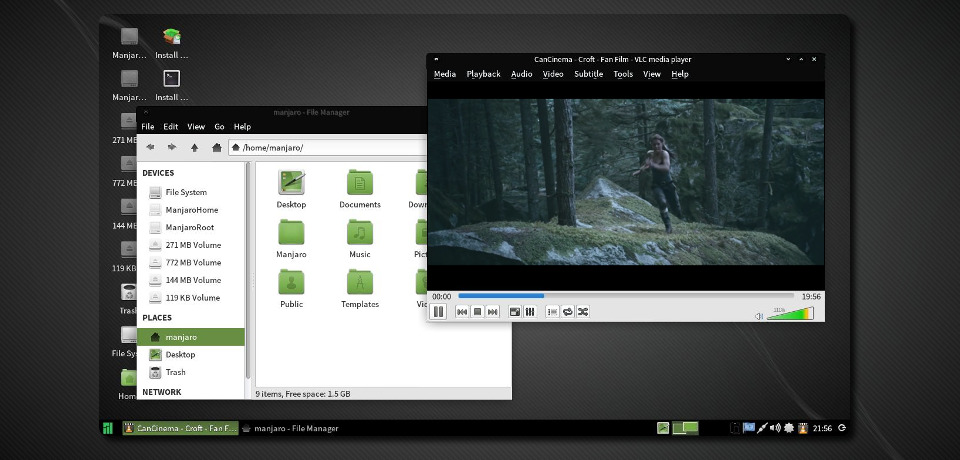This screenshot has height=460, width=960.
Task: Select 271 MB Volume in sidebar
Action: (190, 245)
